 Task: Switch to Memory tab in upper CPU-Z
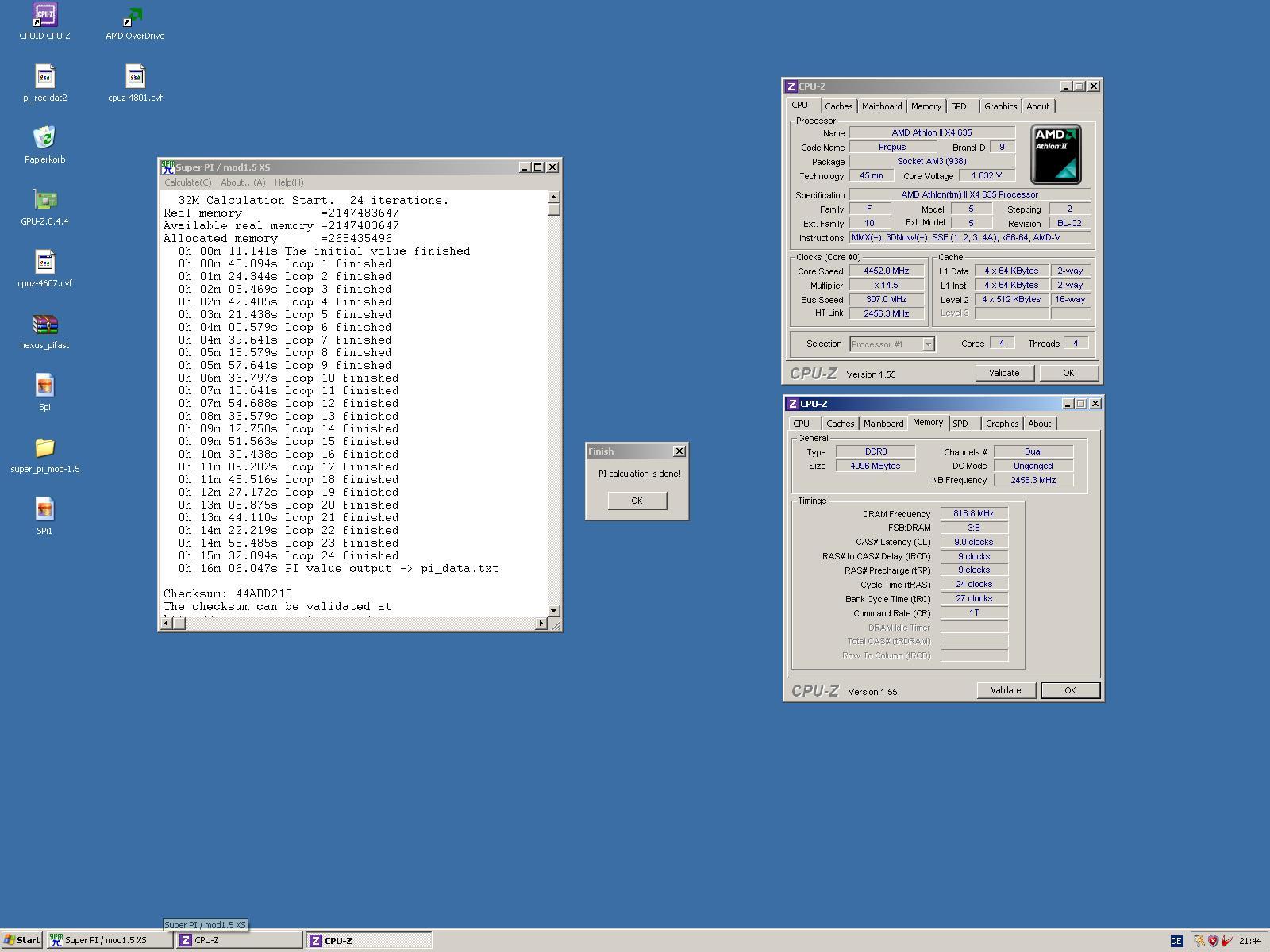(926, 106)
